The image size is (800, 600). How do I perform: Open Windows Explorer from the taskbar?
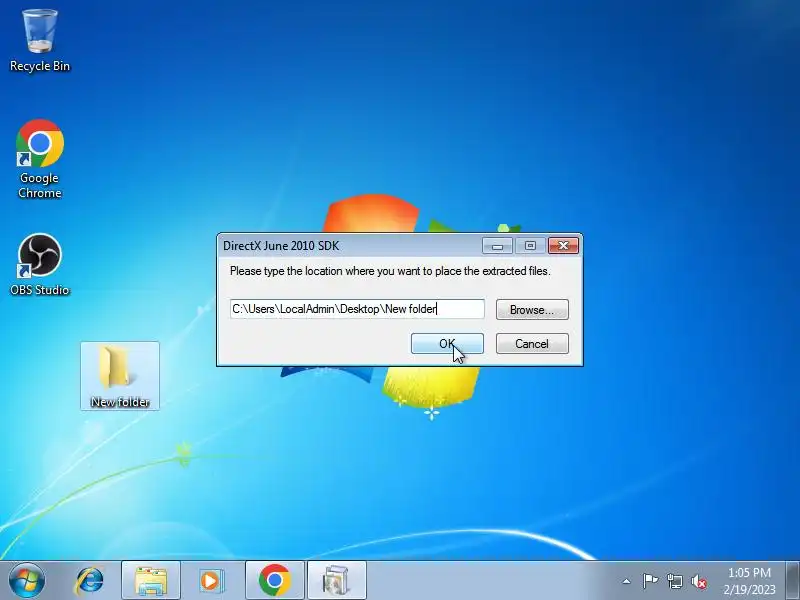click(x=151, y=581)
